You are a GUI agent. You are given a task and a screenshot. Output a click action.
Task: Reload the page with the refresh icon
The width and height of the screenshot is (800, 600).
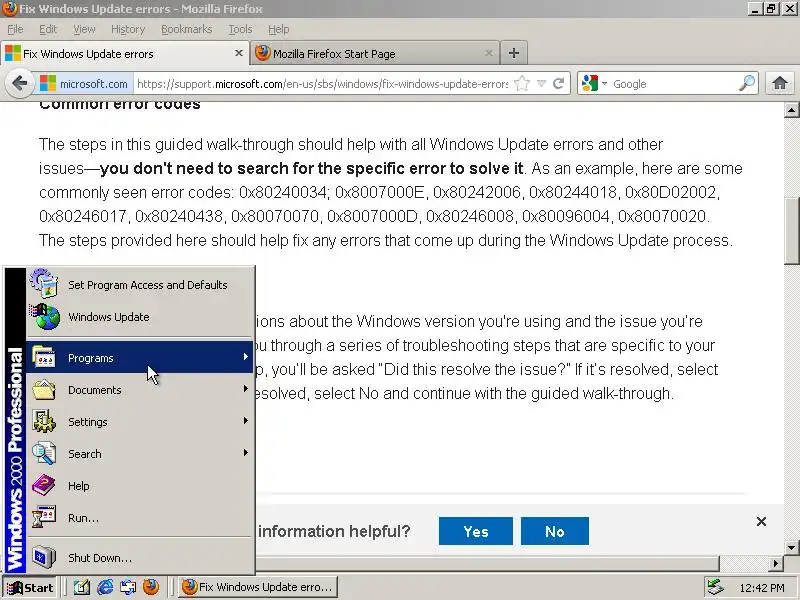point(559,84)
